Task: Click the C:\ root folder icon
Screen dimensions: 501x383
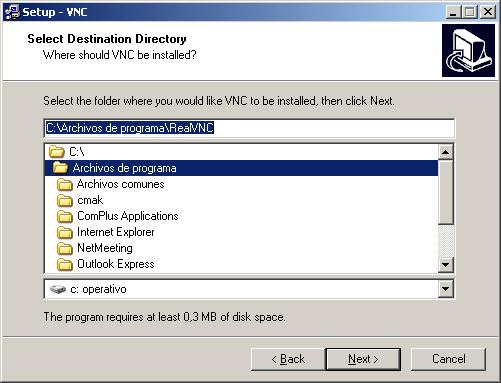Action: 57,152
